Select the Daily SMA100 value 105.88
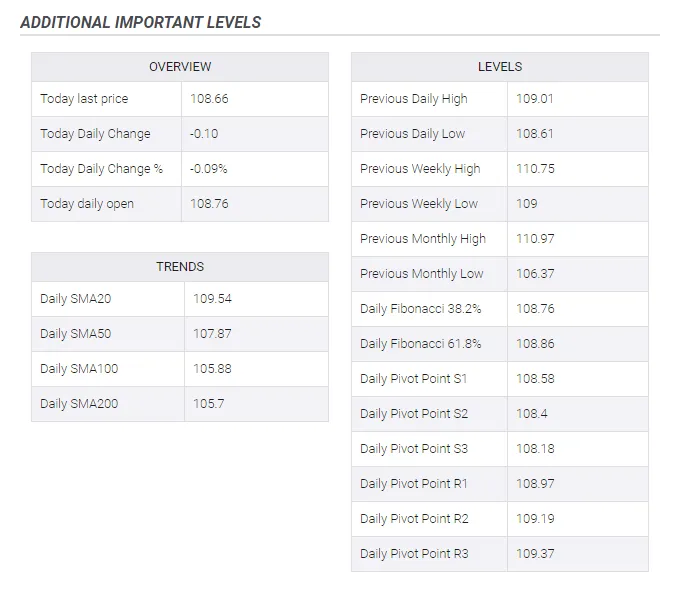 [x=212, y=369]
